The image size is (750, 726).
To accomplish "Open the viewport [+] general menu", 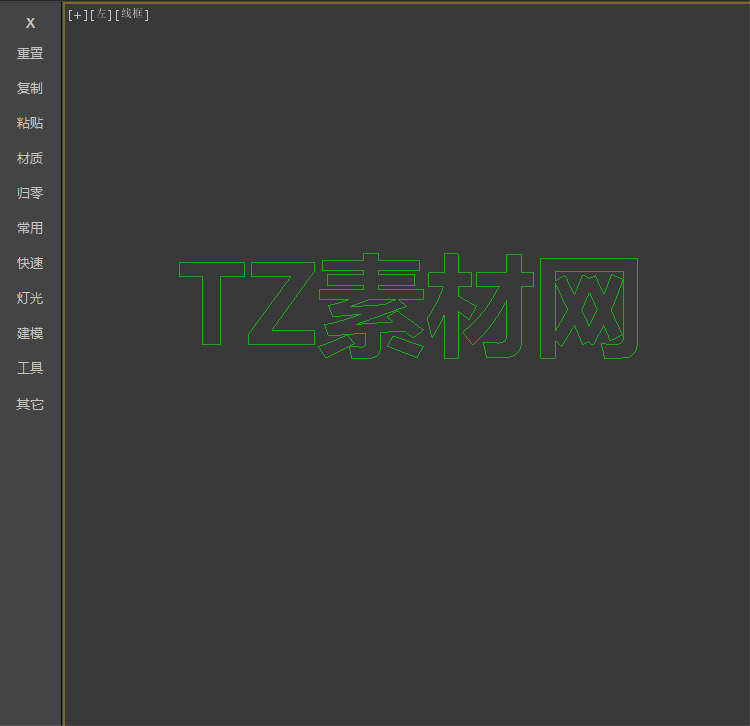I will [x=78, y=15].
